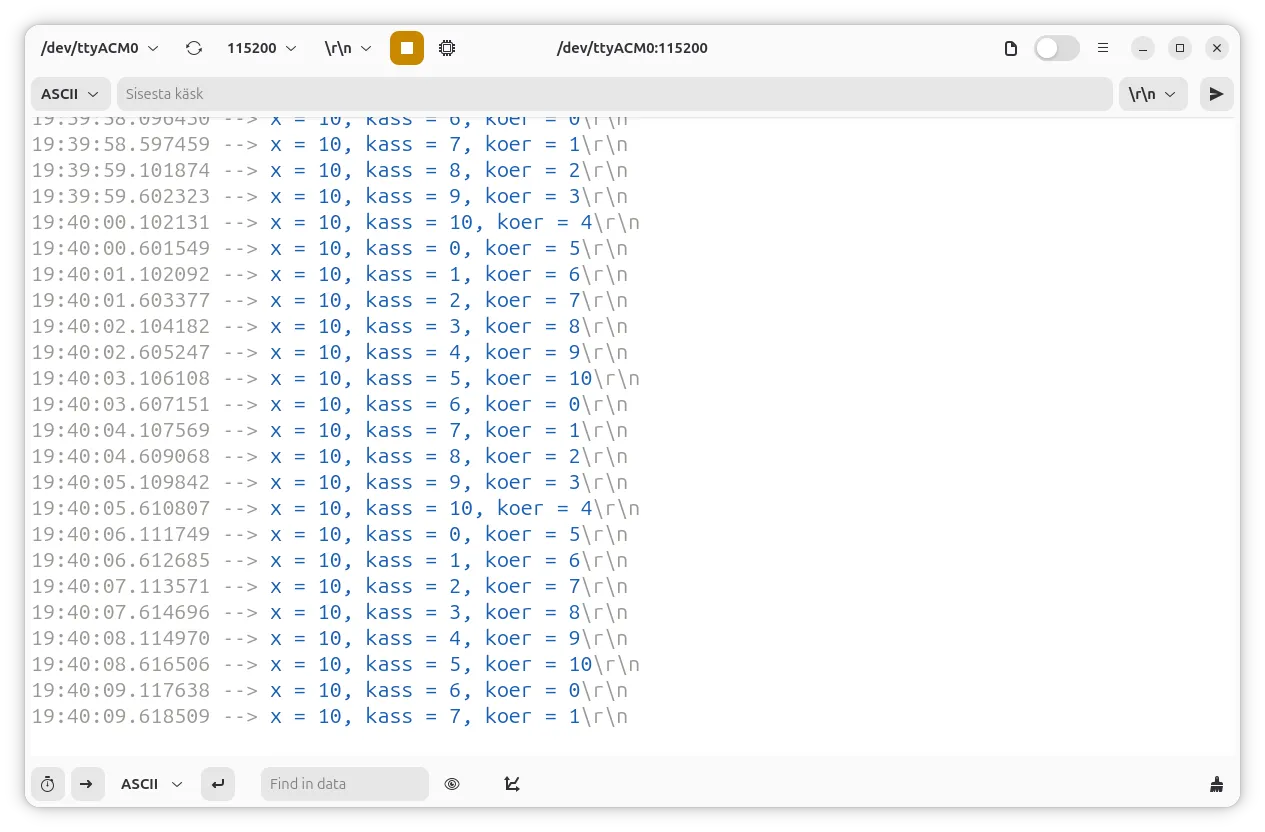Click the log line at 19:40:09.117638
Viewport: 1265px width, 832px height.
tap(330, 690)
